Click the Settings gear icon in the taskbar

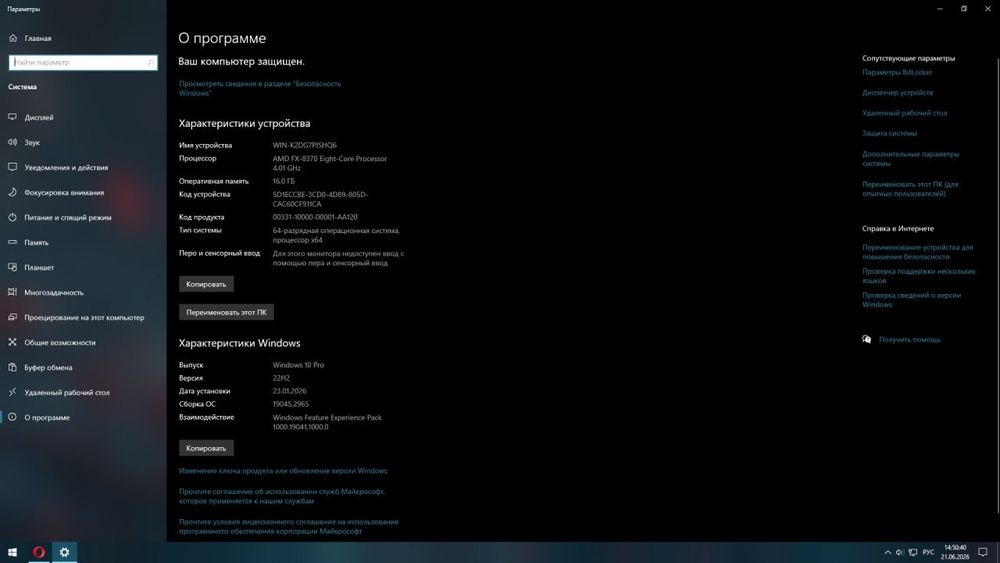(x=64, y=552)
